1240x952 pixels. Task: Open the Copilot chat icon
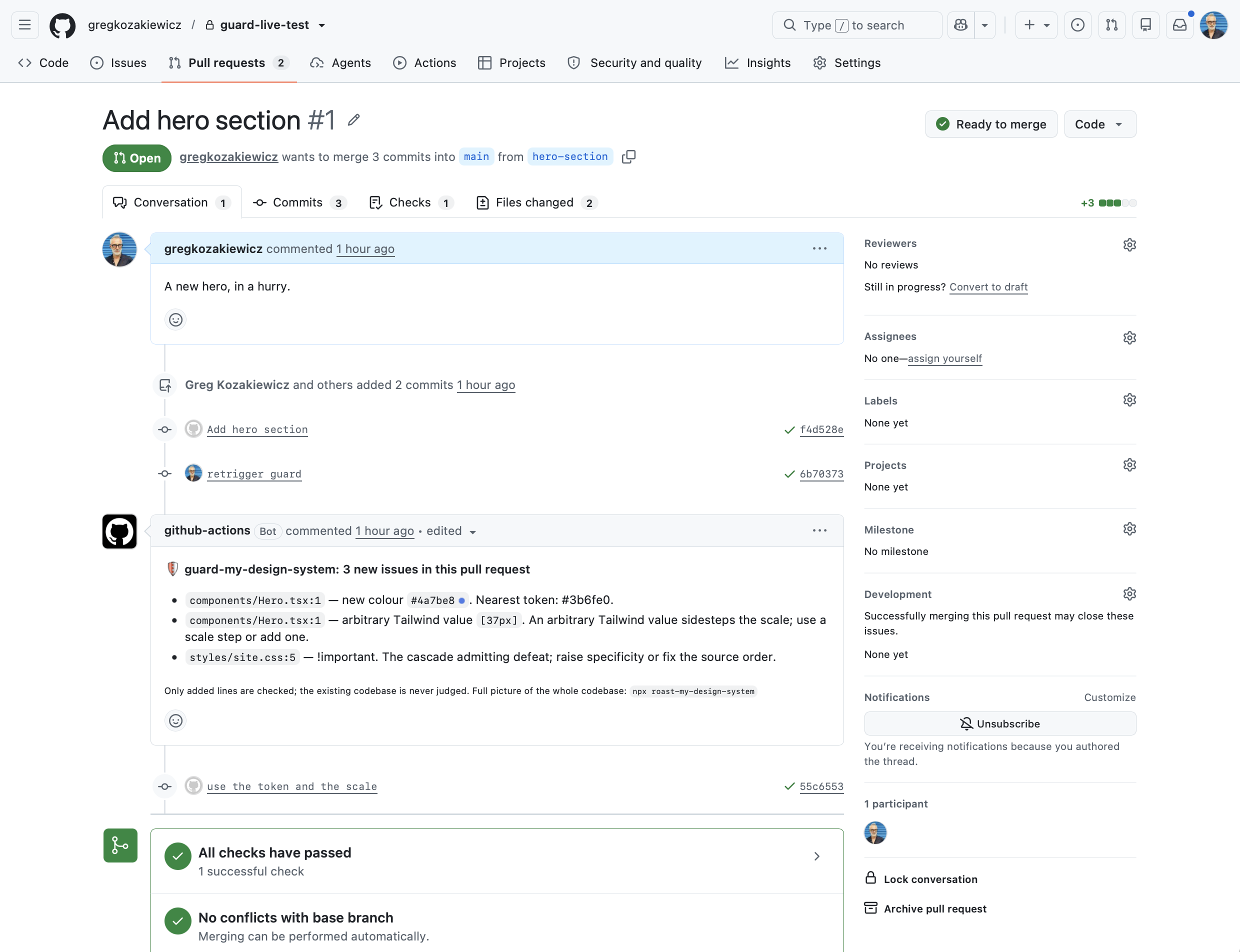pos(960,25)
